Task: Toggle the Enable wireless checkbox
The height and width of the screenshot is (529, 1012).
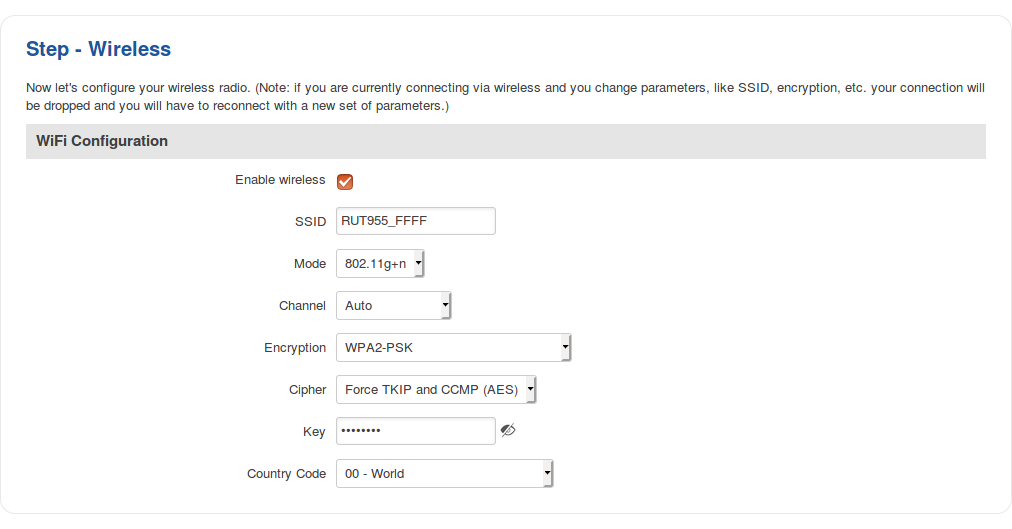Action: tap(345, 181)
